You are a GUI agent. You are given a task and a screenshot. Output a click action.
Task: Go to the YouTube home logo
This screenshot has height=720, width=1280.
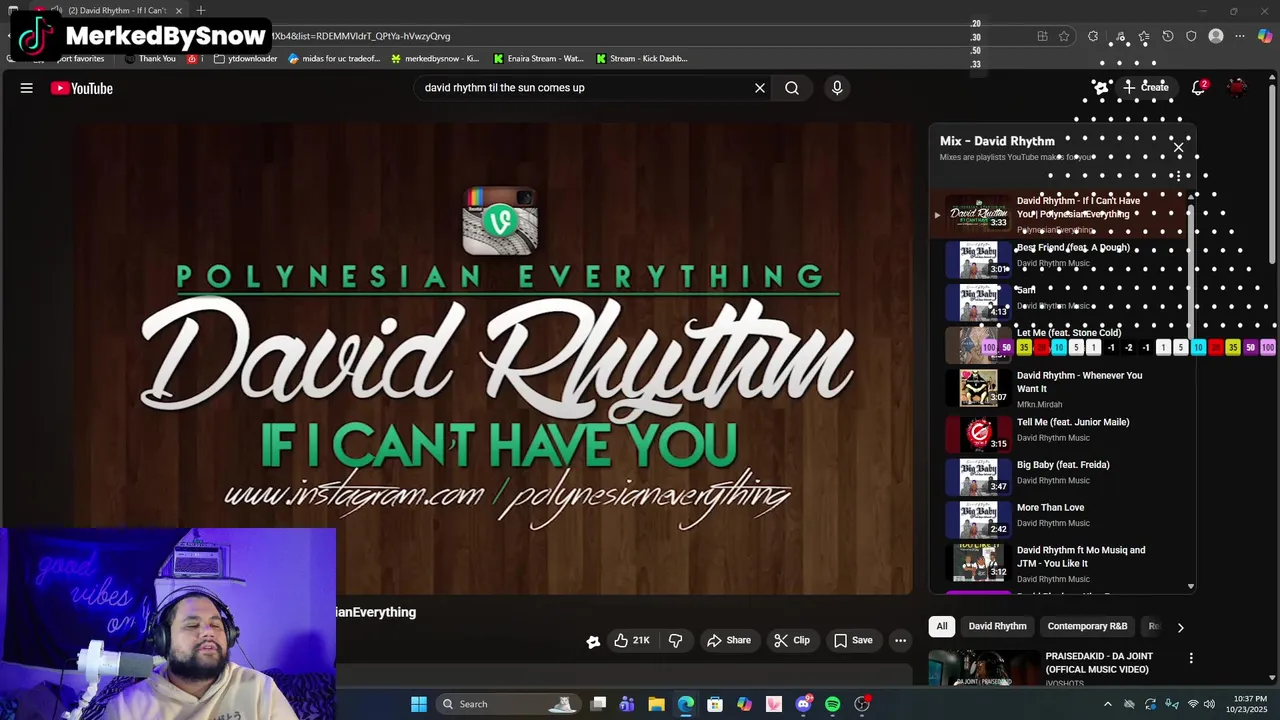pyautogui.click(x=82, y=88)
